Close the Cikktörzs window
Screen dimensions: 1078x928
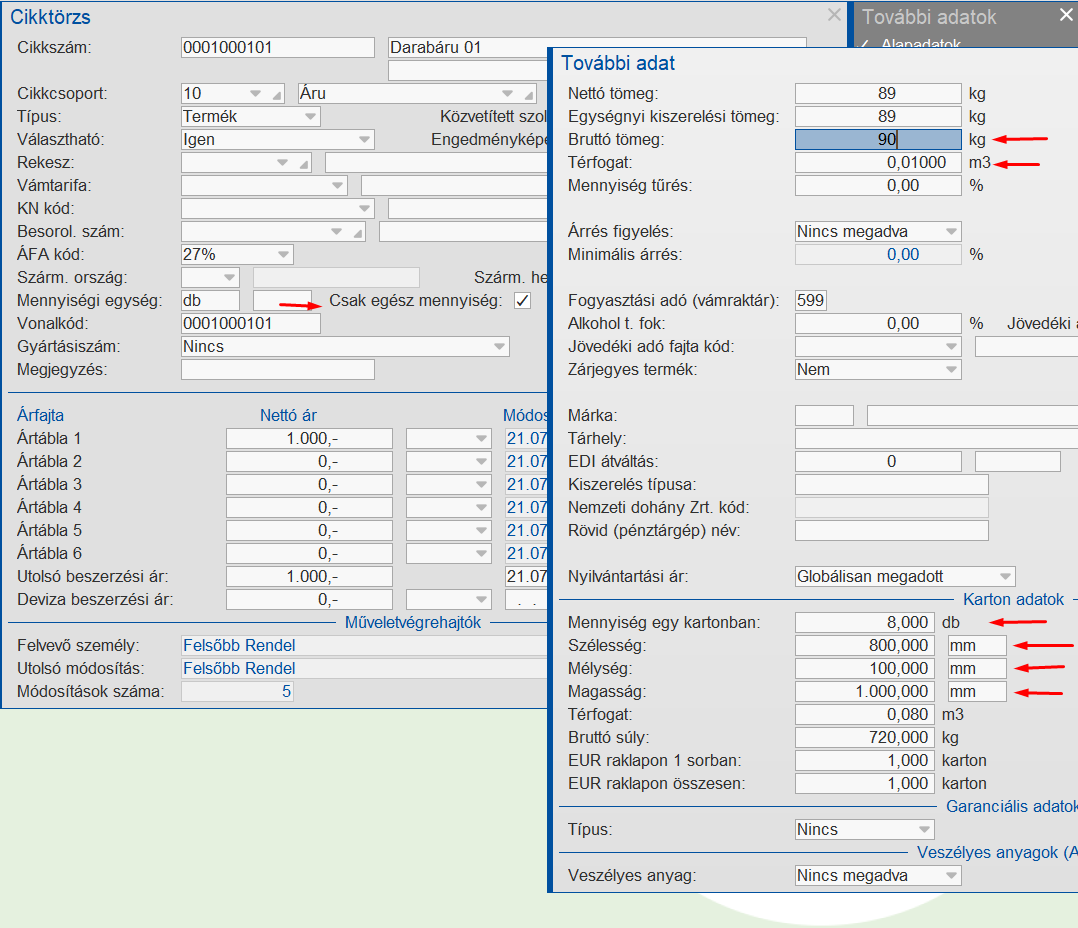834,15
